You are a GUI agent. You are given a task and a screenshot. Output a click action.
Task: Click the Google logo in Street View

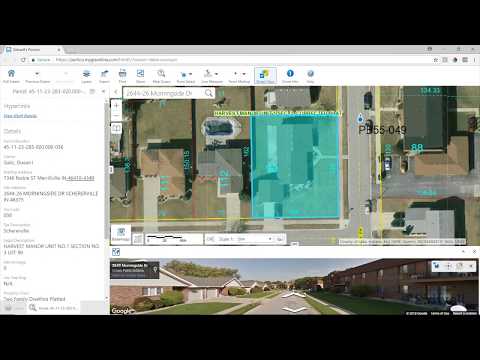pyautogui.click(x=121, y=311)
